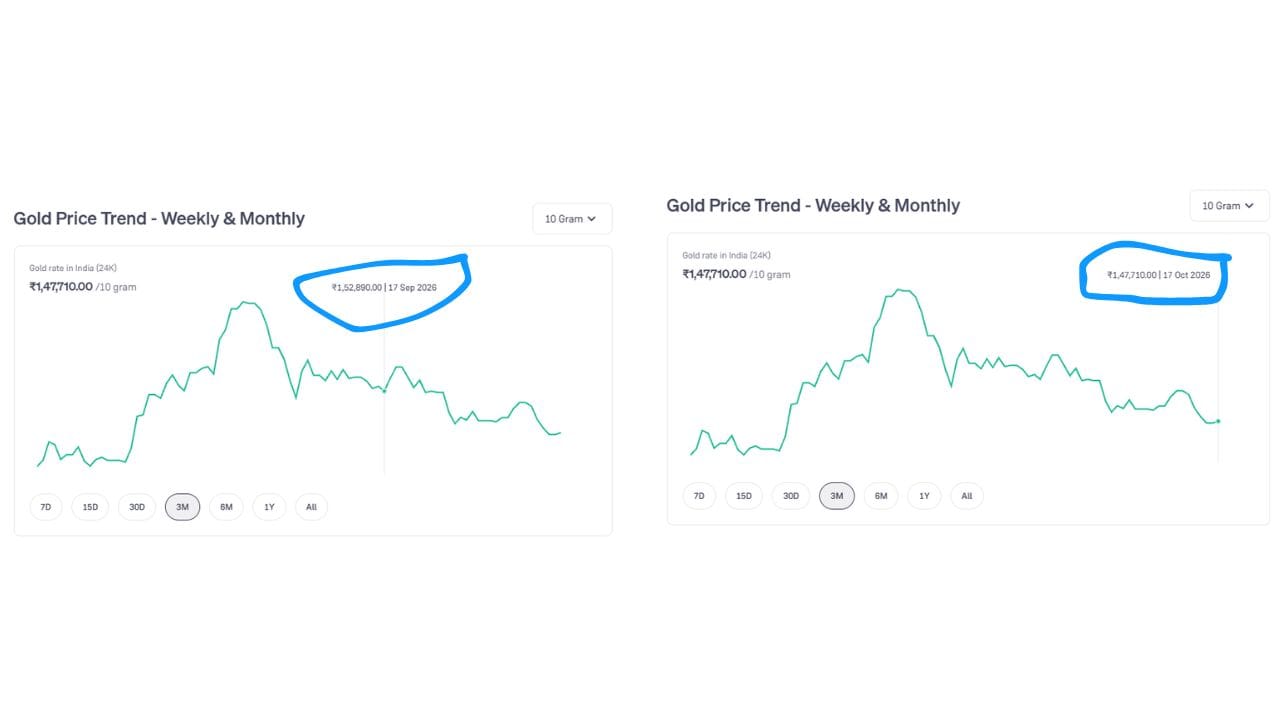Select 30D range on the 17 Sep chart
Viewport: 1280px width, 720px height.
click(137, 507)
